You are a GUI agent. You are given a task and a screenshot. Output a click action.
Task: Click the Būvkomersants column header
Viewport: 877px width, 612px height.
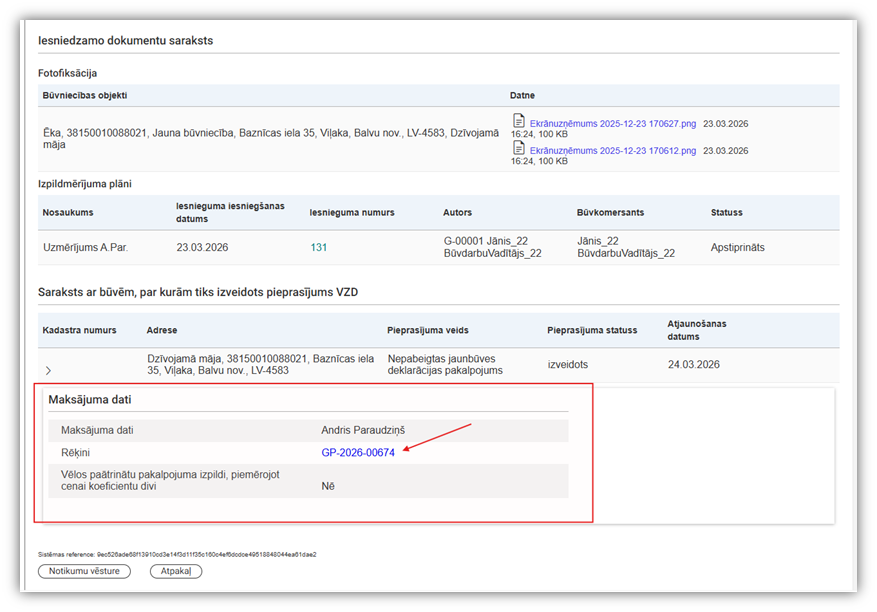coord(611,213)
